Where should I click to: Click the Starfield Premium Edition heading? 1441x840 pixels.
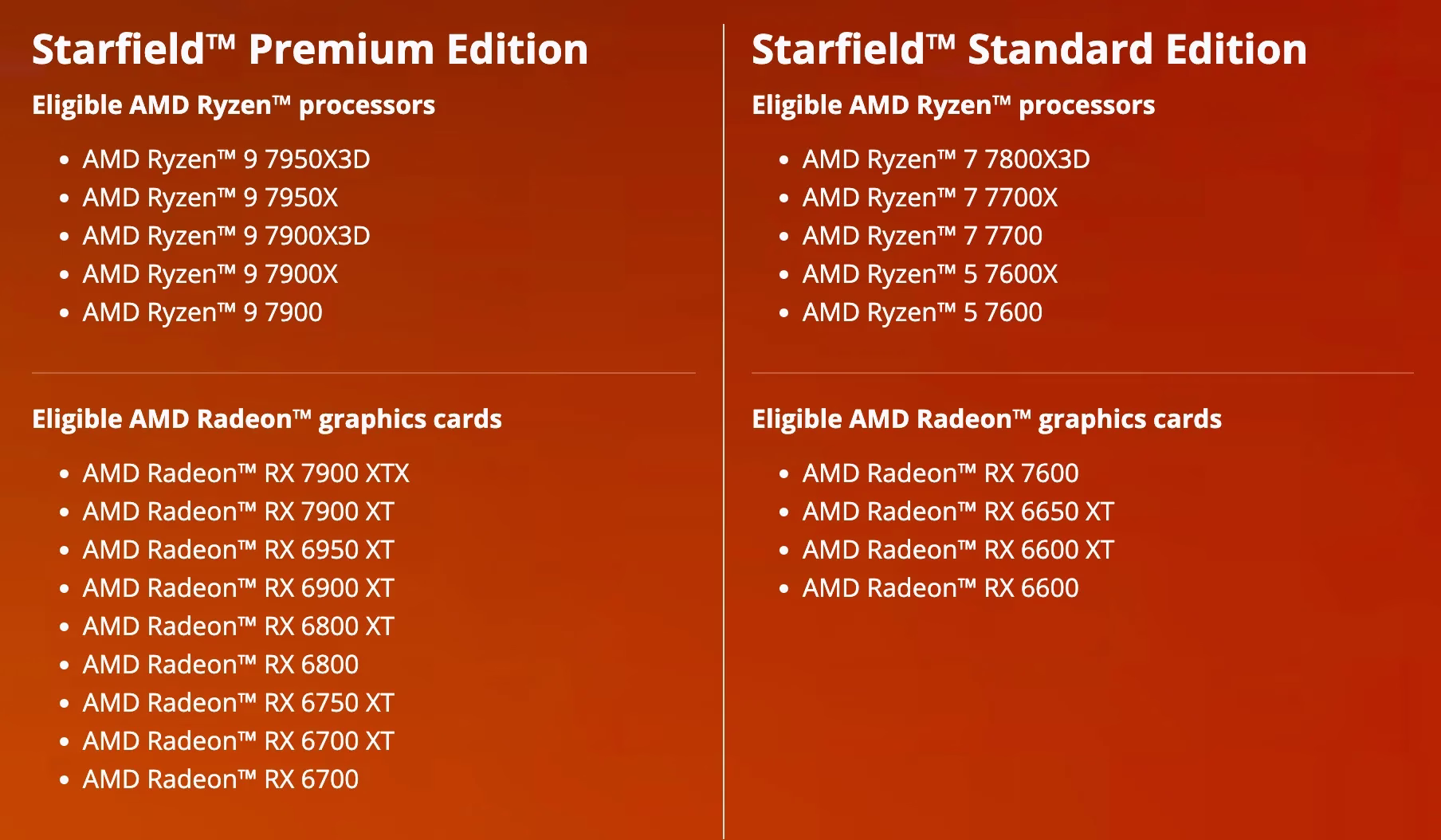coord(310,49)
